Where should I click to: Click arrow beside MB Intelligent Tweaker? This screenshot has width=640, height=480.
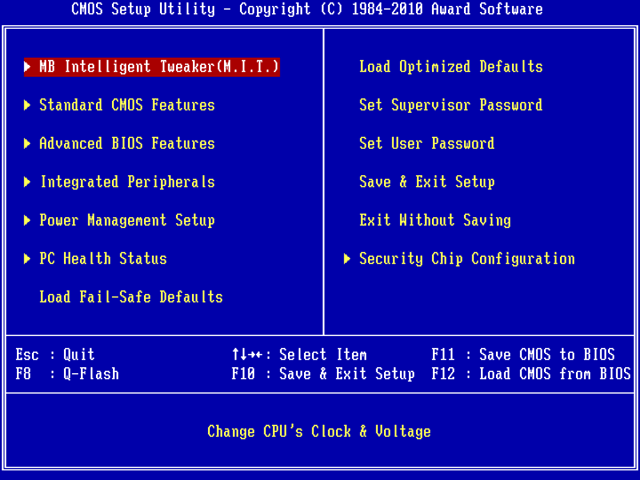[27, 67]
